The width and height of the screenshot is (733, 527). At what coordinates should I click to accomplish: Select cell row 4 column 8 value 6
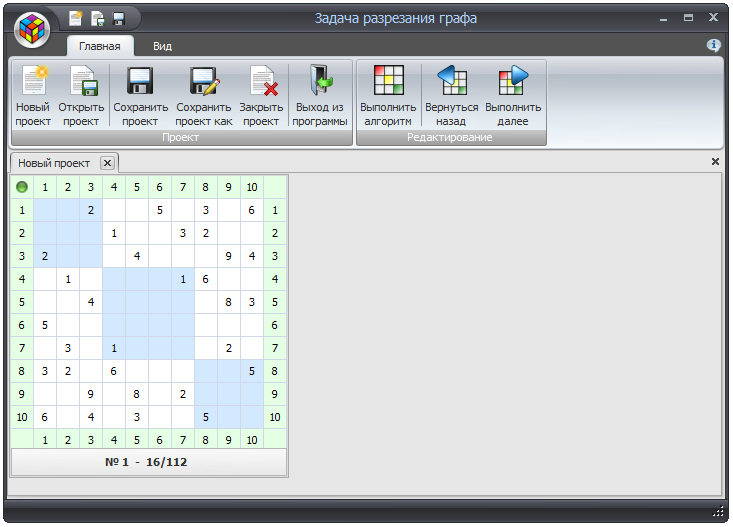pyautogui.click(x=206, y=279)
